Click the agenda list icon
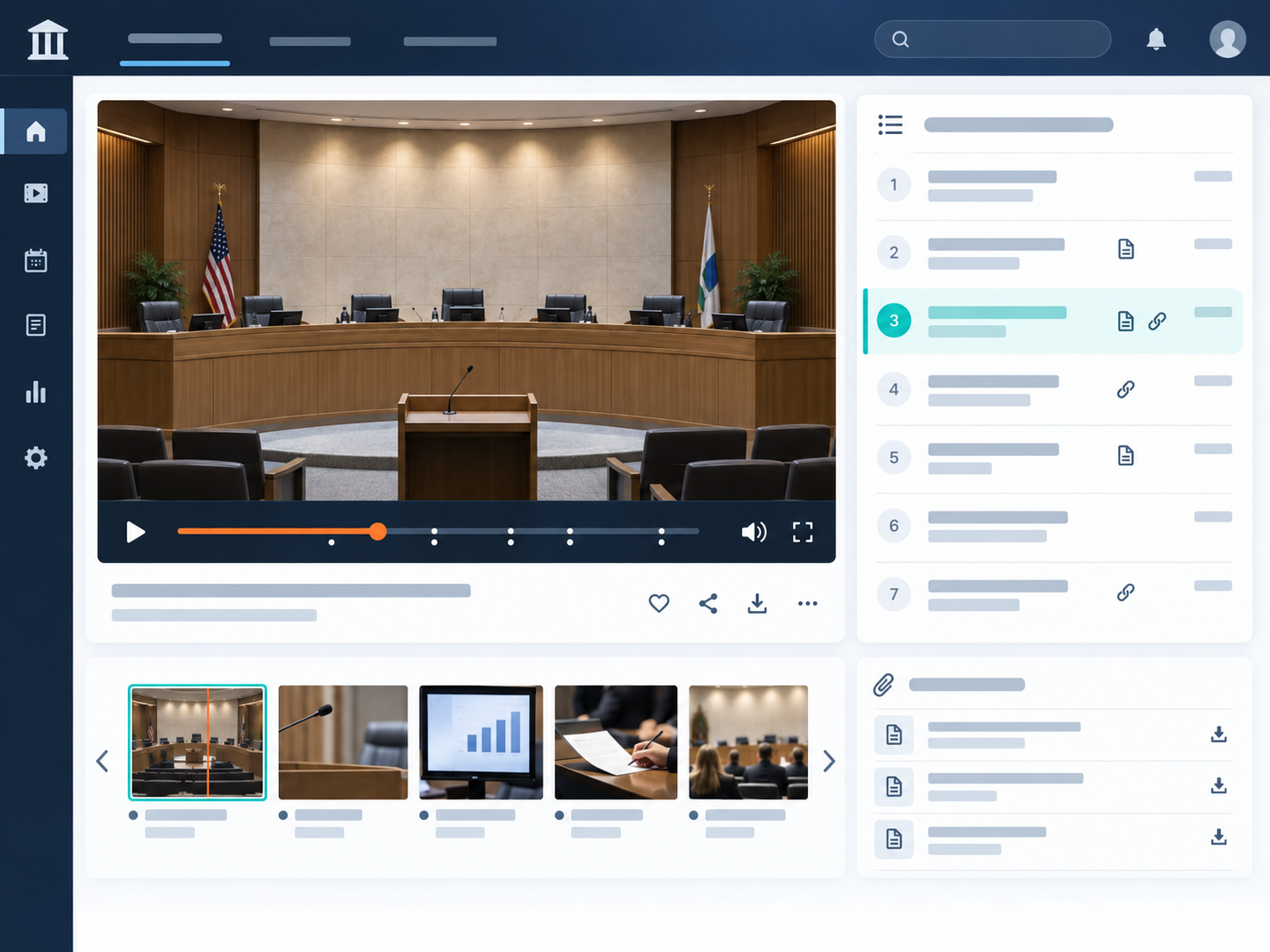1270x952 pixels. 890,124
